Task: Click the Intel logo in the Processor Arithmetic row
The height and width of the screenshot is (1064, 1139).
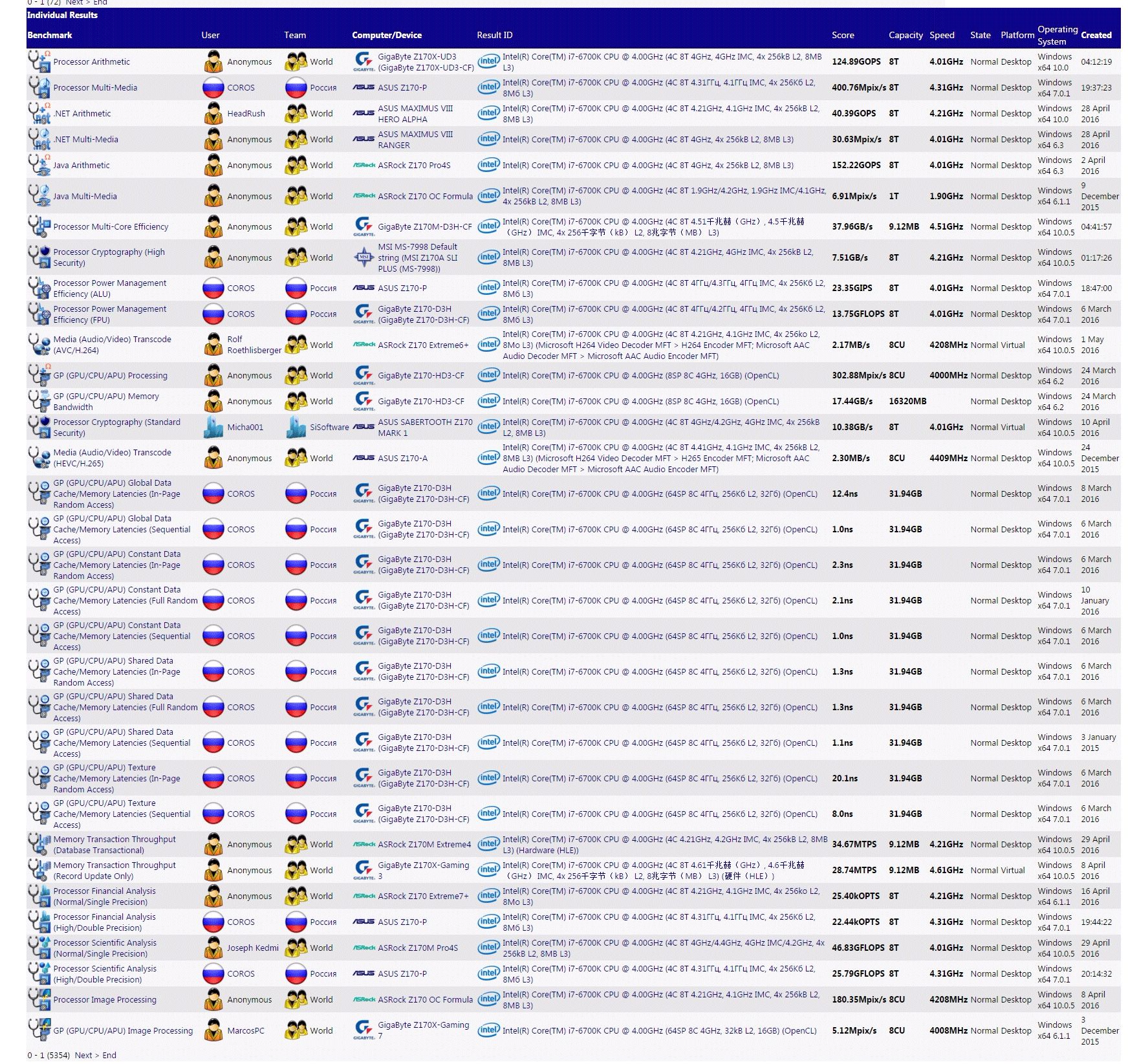Action: click(x=488, y=61)
